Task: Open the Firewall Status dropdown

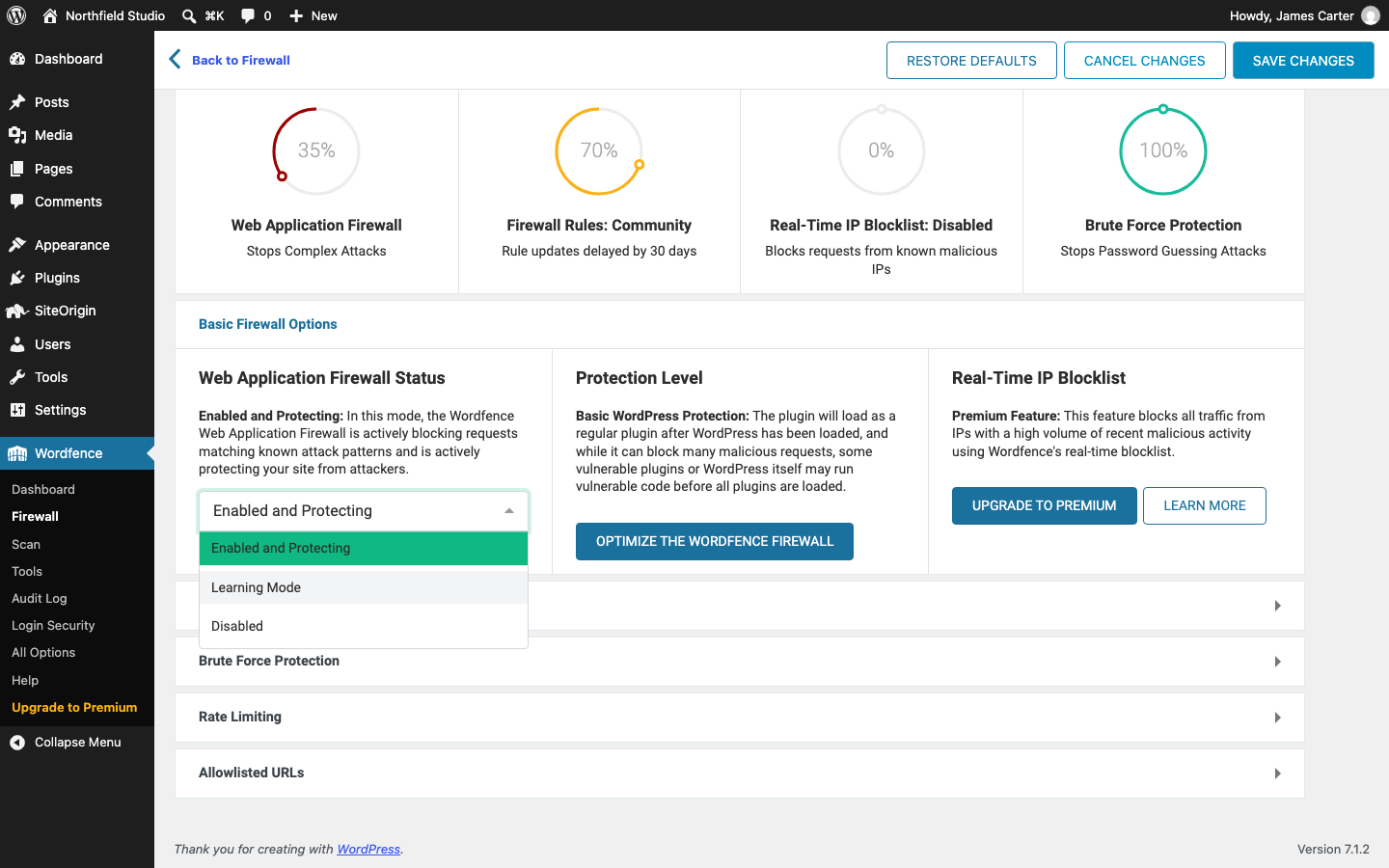Action: (x=364, y=511)
